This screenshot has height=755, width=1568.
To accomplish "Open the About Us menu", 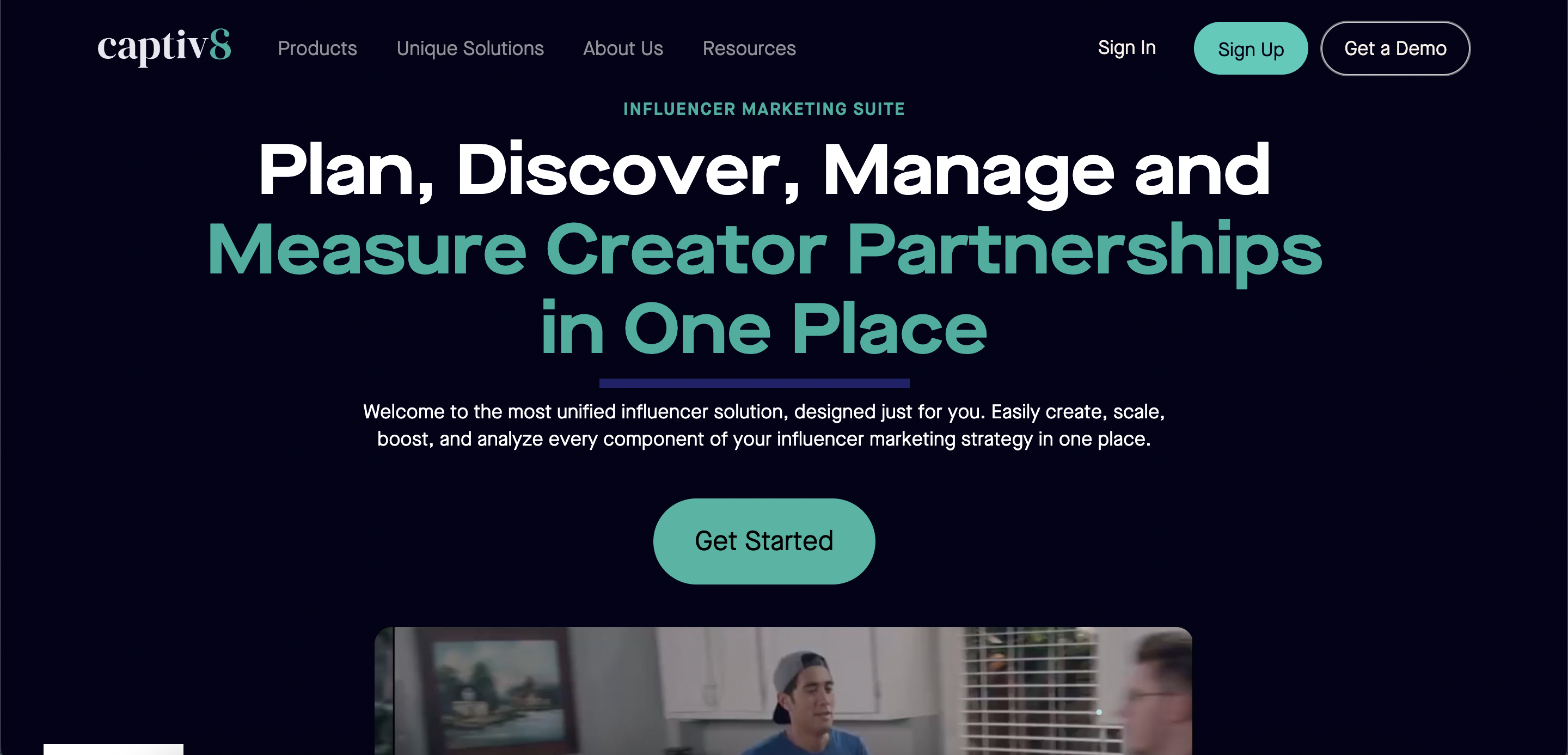I will 623,48.
